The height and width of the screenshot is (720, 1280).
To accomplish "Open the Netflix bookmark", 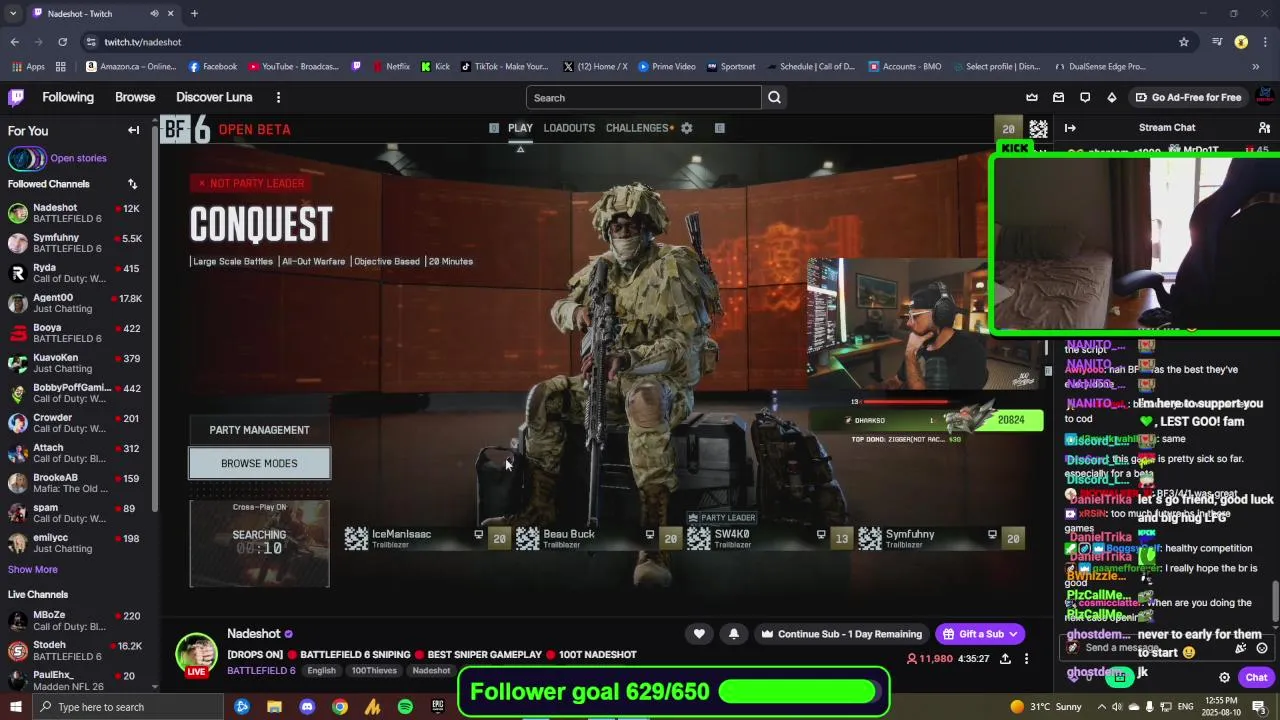I will 391,67.
